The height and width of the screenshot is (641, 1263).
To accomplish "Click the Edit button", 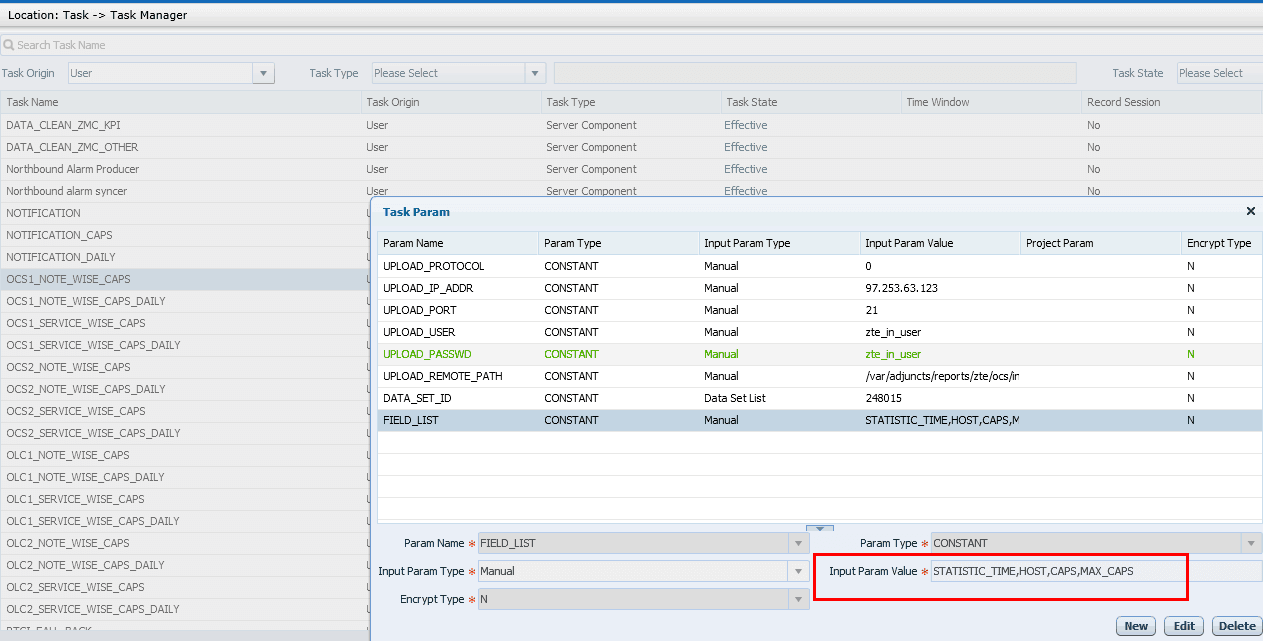I will 1184,626.
